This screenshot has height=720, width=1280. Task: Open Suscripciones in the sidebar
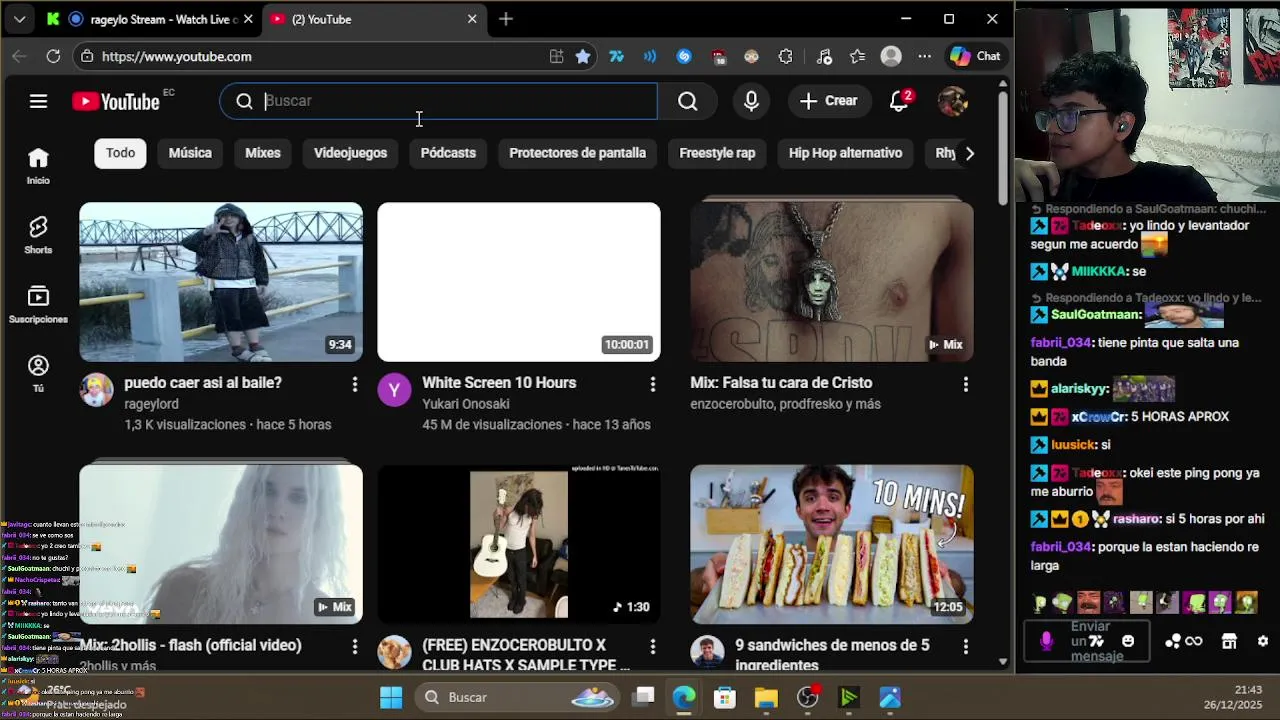pyautogui.click(x=38, y=305)
